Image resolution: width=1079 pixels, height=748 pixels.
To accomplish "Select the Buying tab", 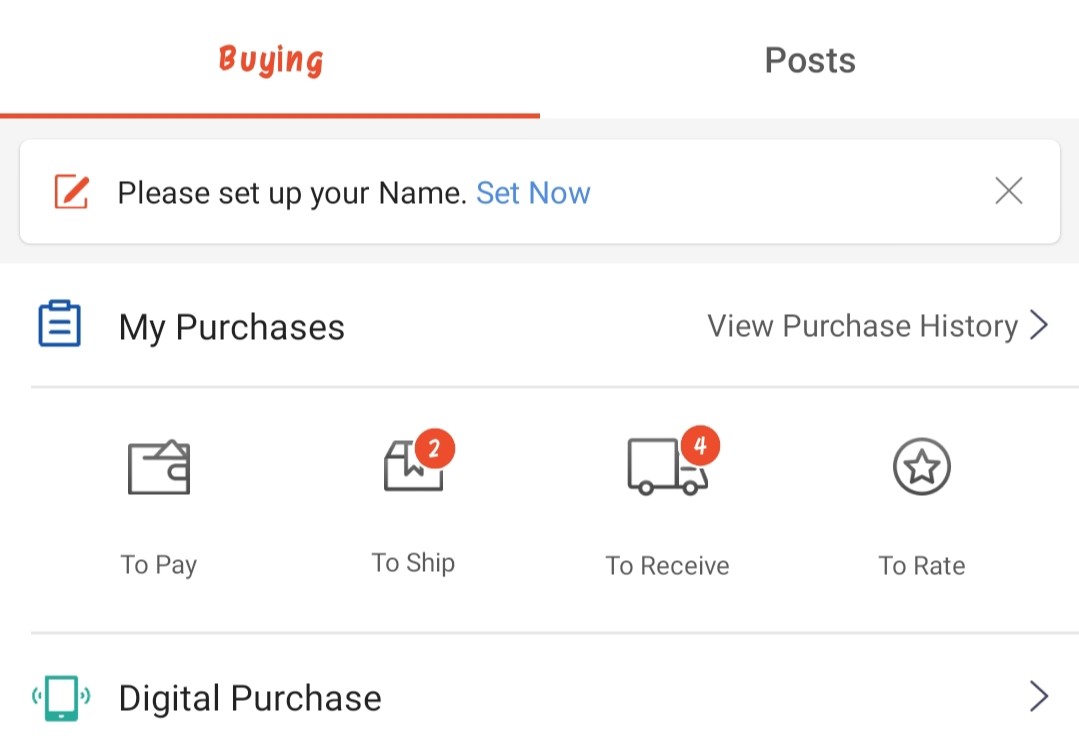I will 270,60.
